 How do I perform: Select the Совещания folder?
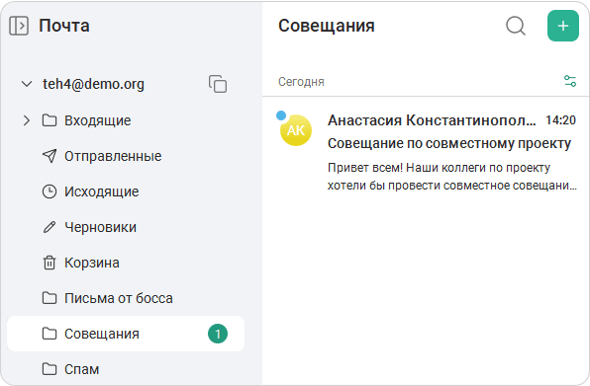(126, 334)
